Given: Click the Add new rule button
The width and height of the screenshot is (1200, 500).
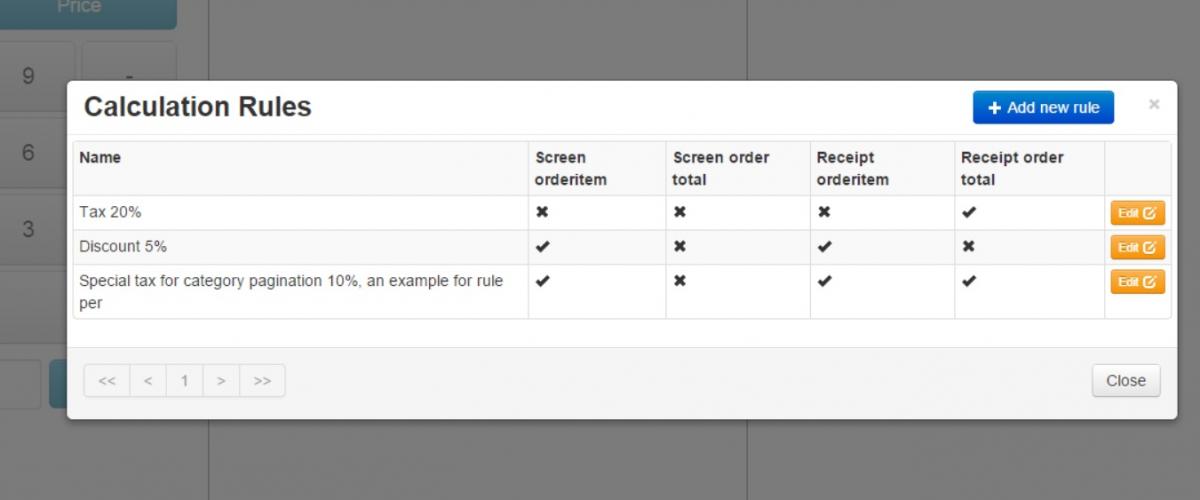Looking at the screenshot, I should point(1043,108).
